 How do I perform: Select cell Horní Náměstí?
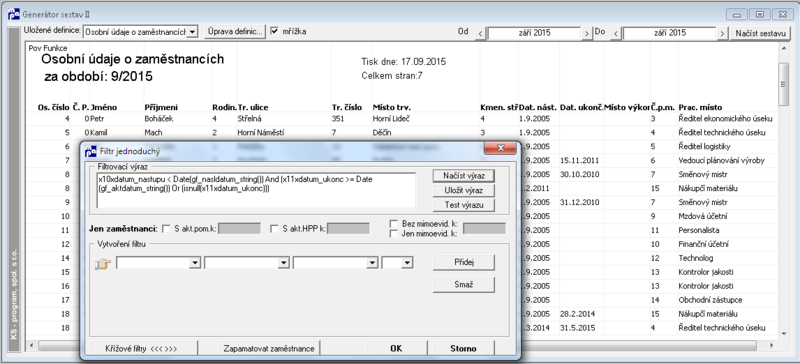pyautogui.click(x=260, y=133)
